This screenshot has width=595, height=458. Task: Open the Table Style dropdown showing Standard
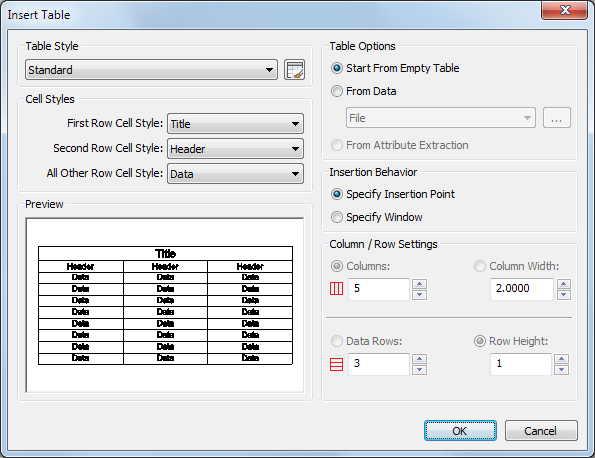pyautogui.click(x=151, y=69)
